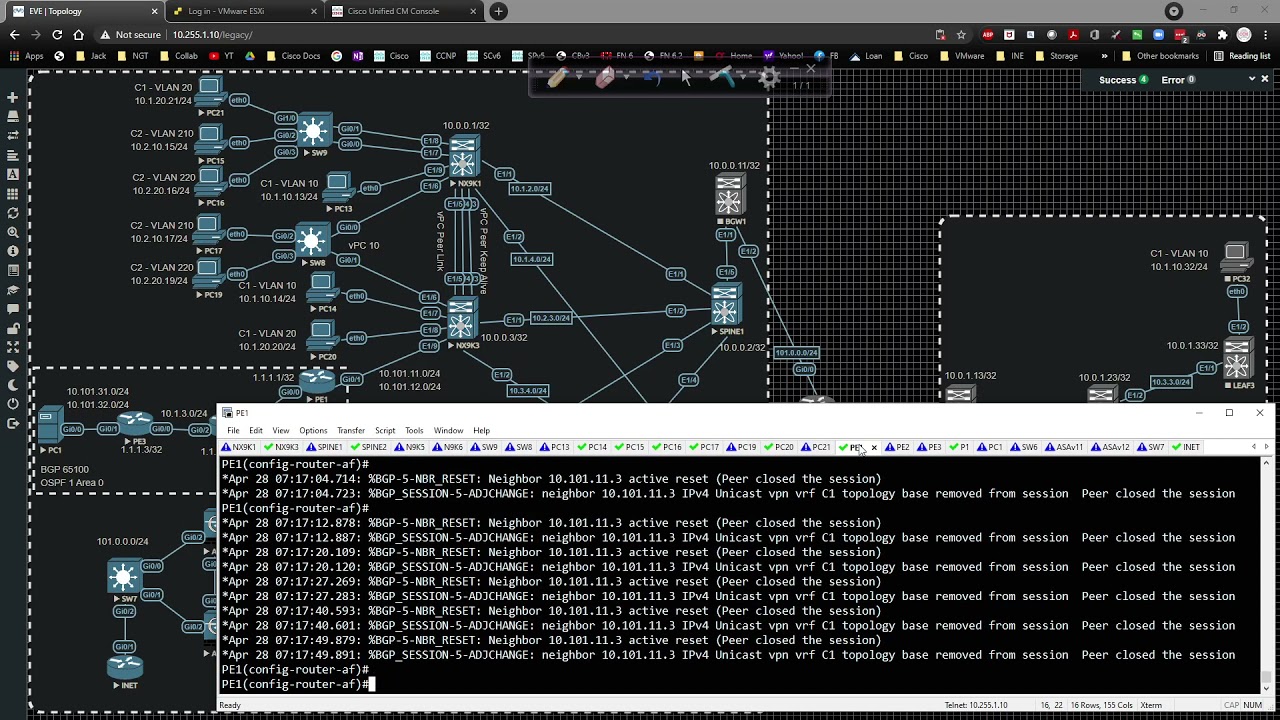1280x720 pixels.
Task: Open the Other bookmarks folder
Action: click(1159, 56)
